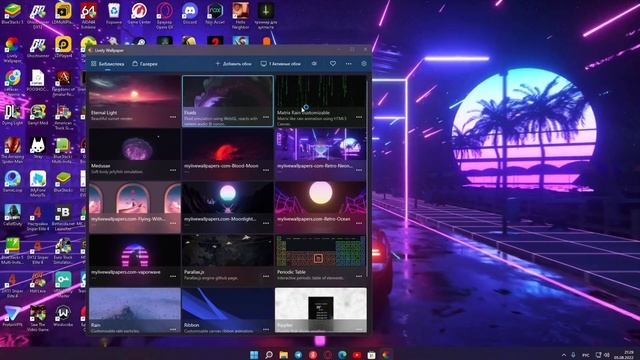Viewport: 640px width, 360px height.
Task: Click the Windows Start button on the taskbar
Action: coord(254,355)
